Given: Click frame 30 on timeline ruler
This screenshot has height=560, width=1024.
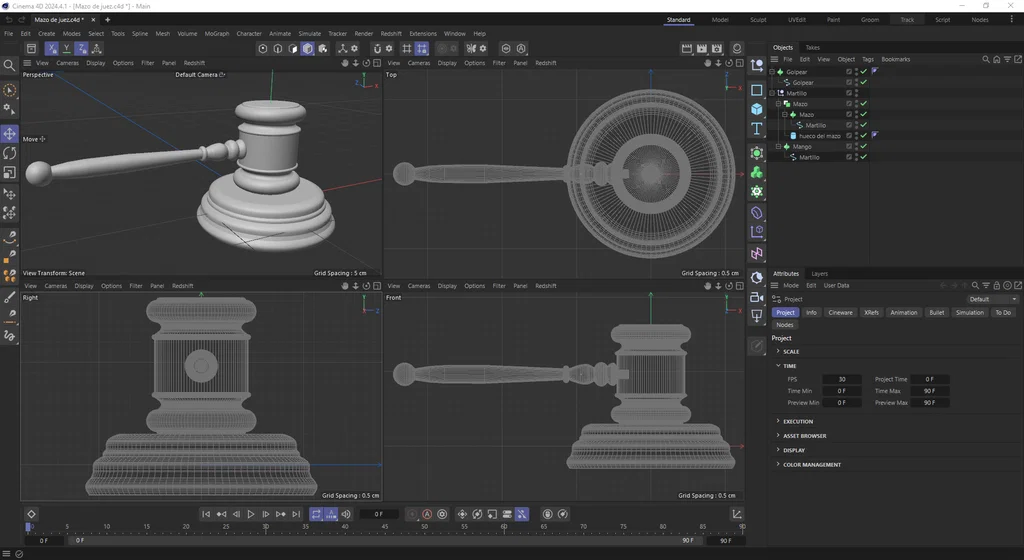Looking at the screenshot, I should [265, 526].
